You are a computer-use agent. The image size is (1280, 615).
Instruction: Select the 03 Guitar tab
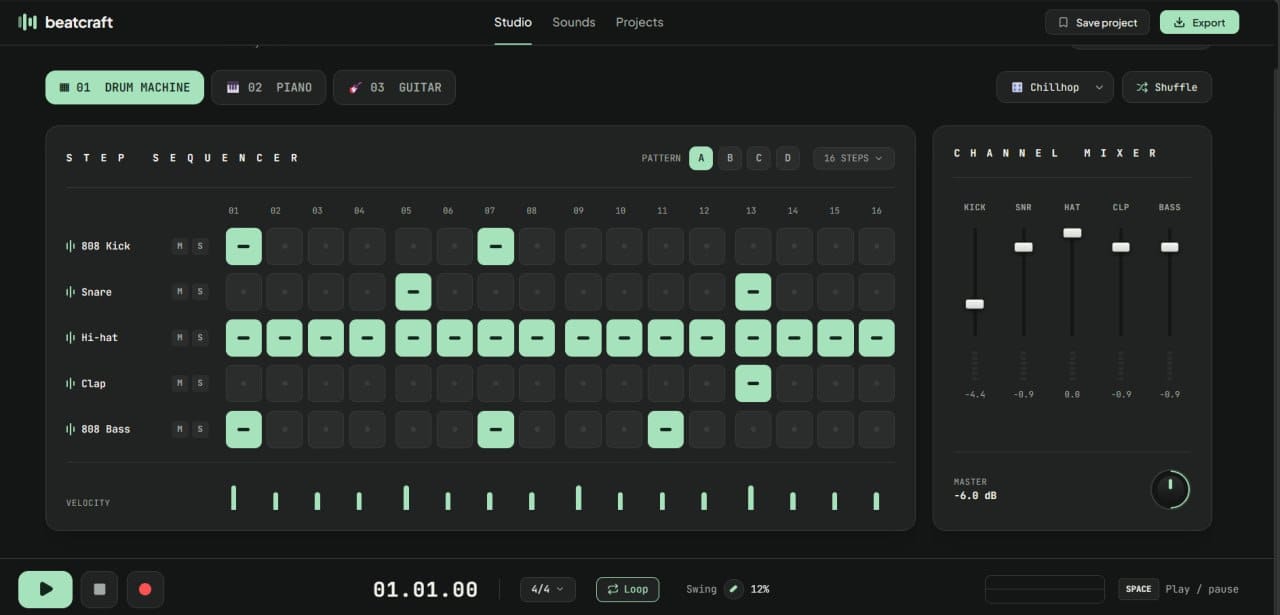click(394, 87)
